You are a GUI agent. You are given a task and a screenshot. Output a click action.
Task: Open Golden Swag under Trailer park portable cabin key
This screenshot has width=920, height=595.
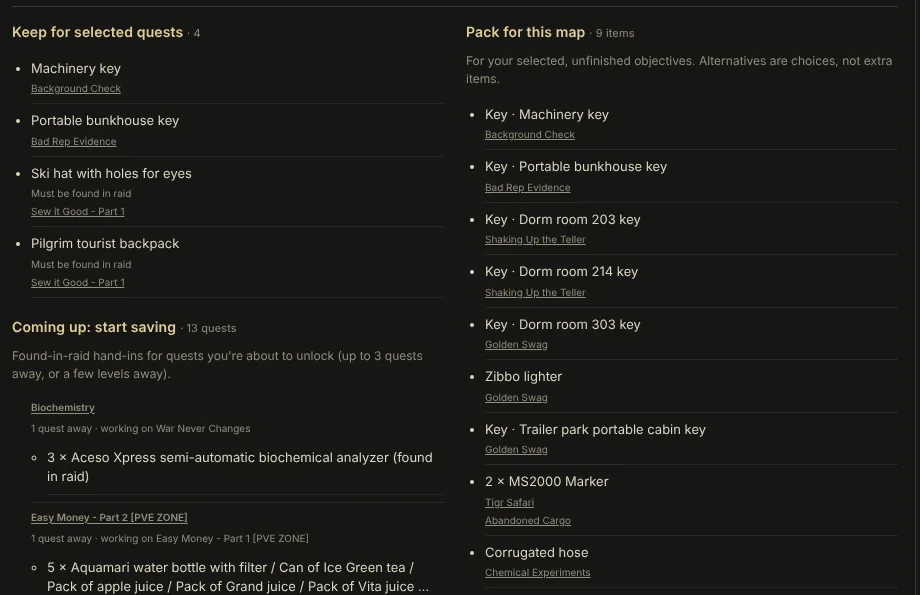(x=516, y=449)
